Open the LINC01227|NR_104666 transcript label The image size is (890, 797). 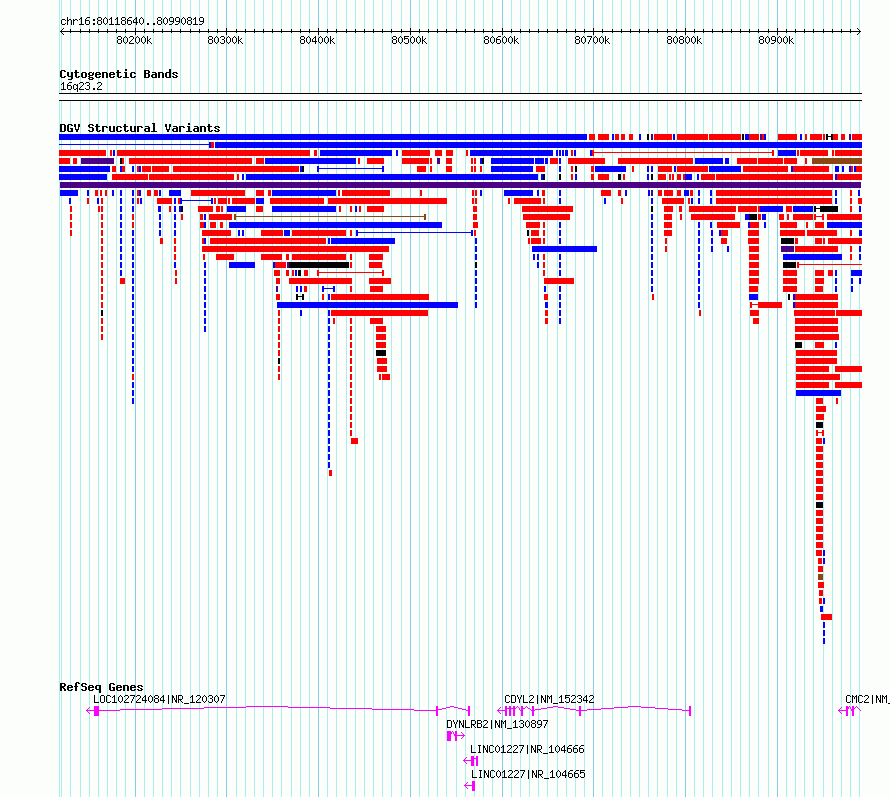[x=527, y=749]
